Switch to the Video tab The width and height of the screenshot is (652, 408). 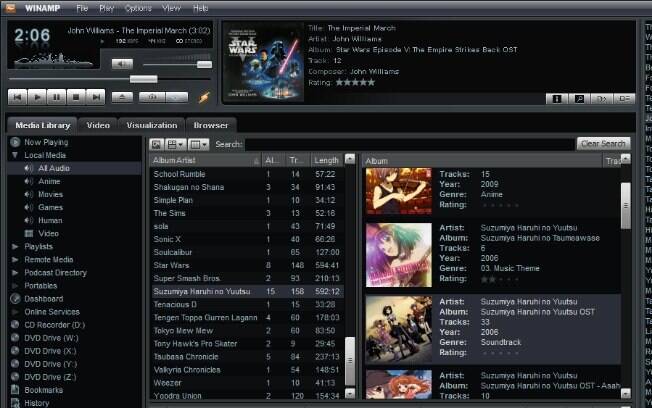pos(98,125)
